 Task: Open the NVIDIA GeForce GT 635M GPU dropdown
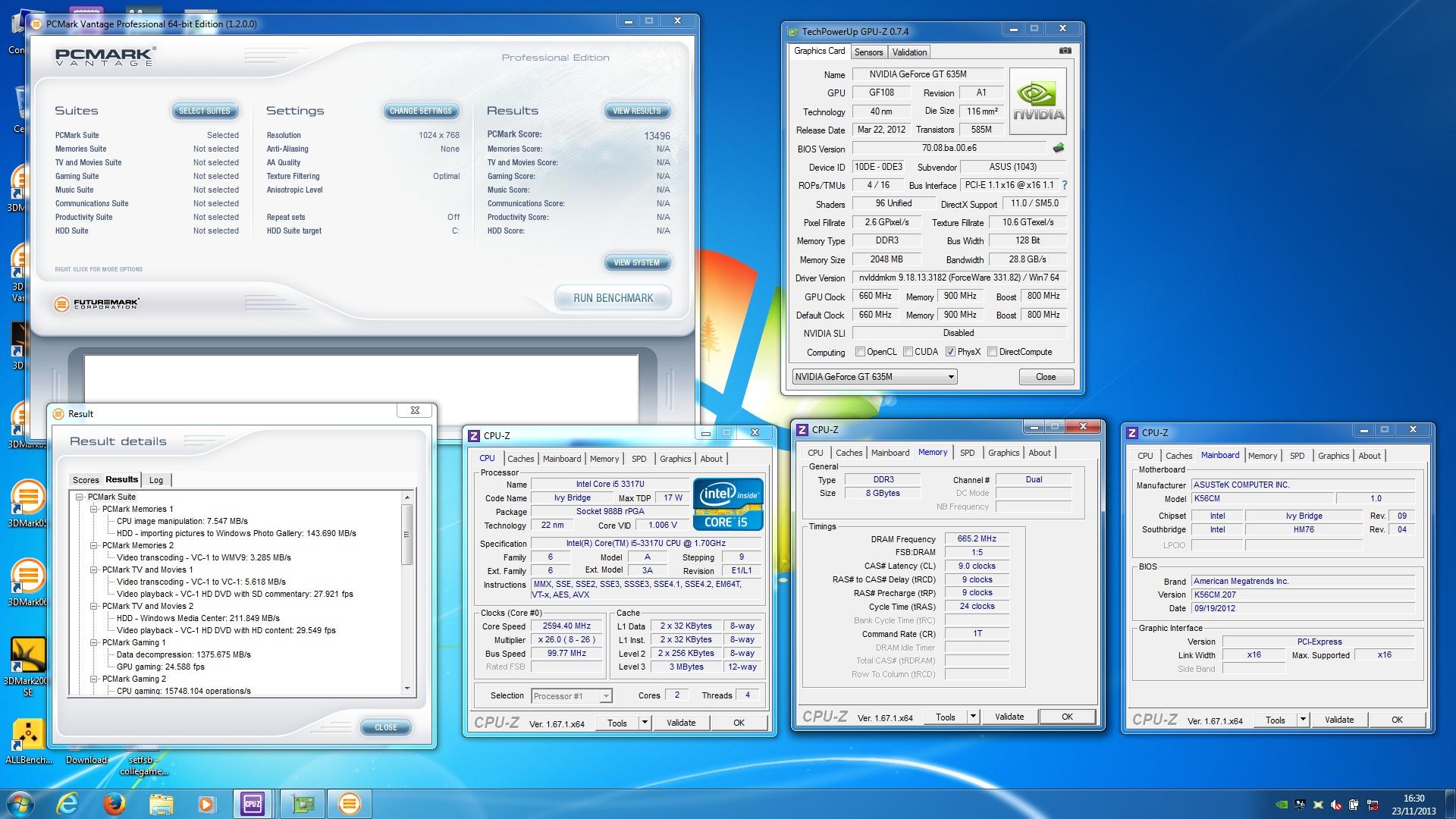click(x=874, y=377)
